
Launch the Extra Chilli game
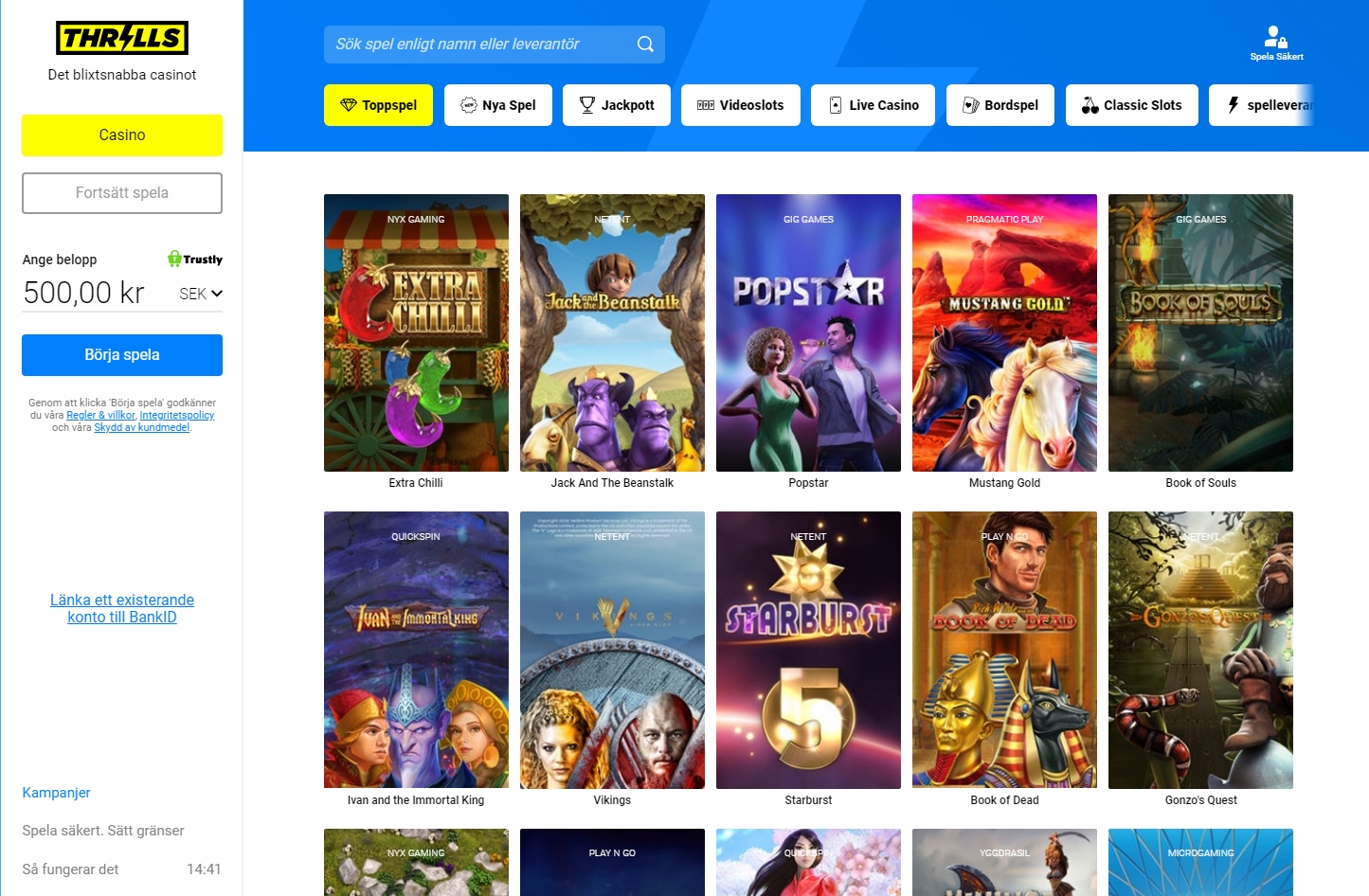[x=416, y=332]
